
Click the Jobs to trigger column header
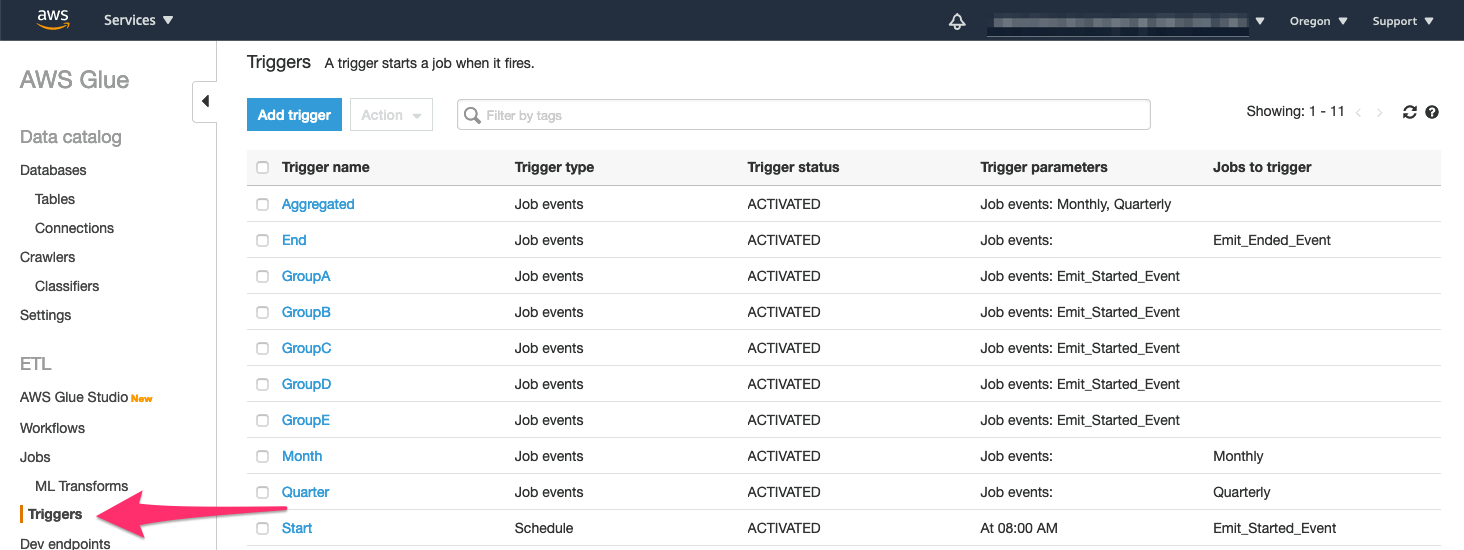click(1262, 167)
